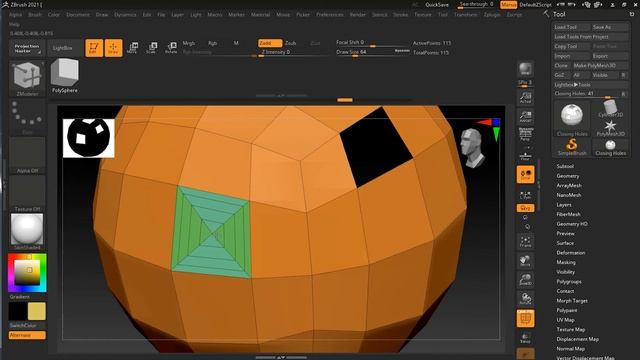Open the Alpha Off selector
Screen dimensions: 640x360
(x=27, y=155)
